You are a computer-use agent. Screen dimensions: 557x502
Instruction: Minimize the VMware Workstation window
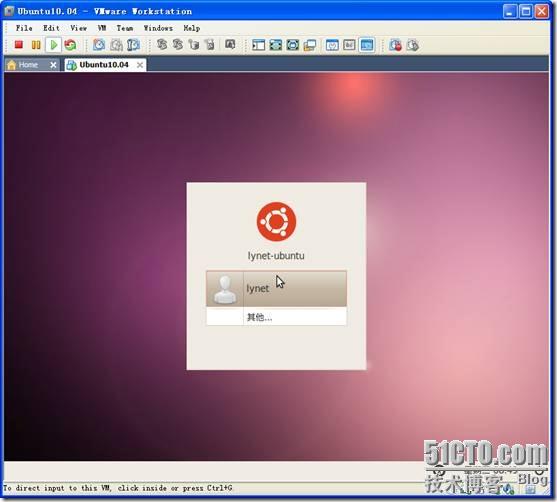tap(510, 11)
